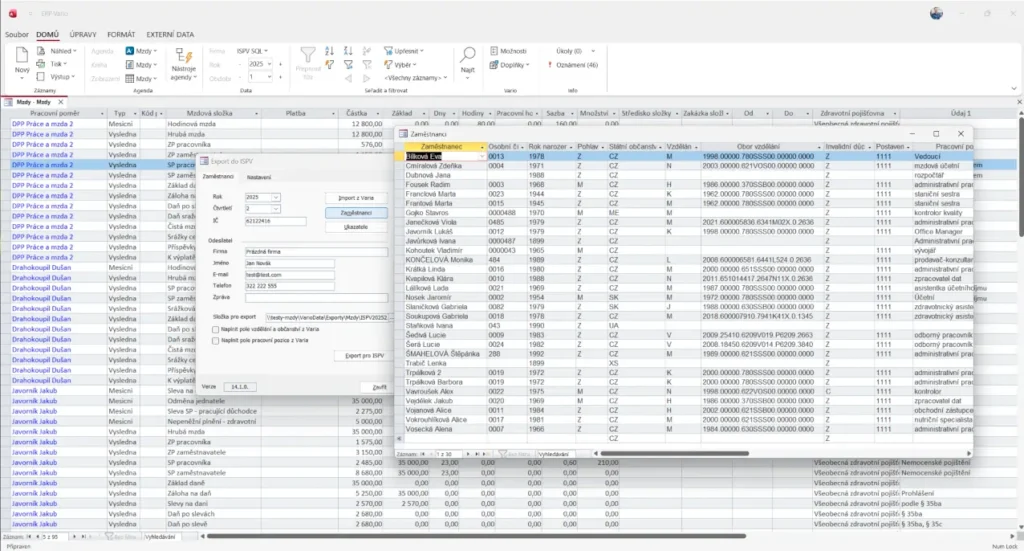Open the Čtvrtletí dropdown in Export dialog
Image resolution: width=1024 pixels, height=551 pixels.
[276, 209]
